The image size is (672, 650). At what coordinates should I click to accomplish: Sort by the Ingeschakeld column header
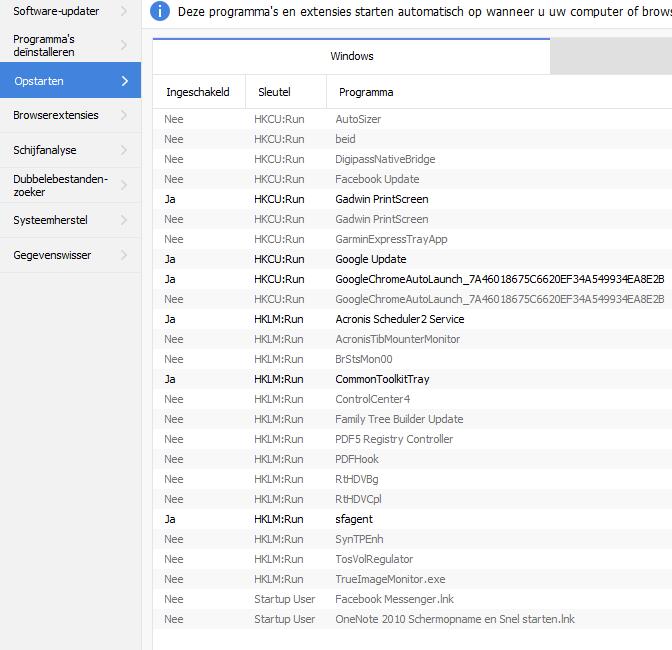[x=197, y=92]
